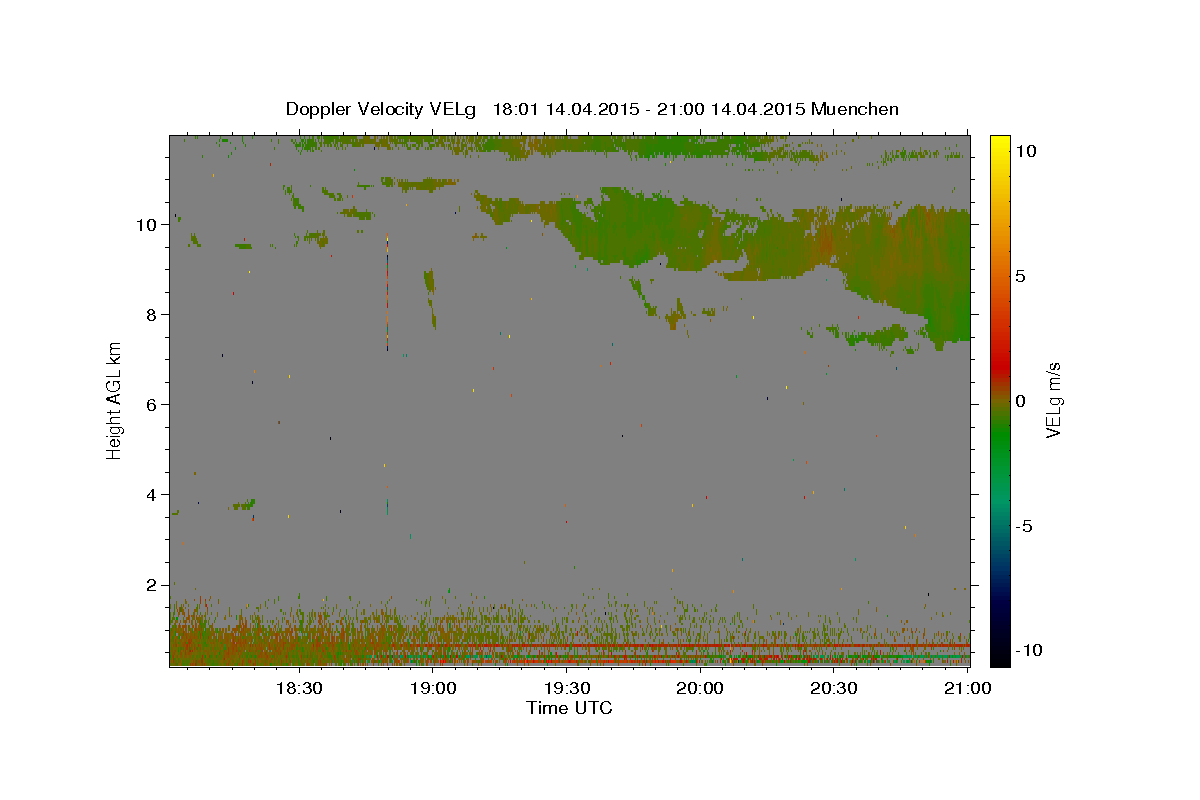Click the height tick label '4'

pos(151,495)
